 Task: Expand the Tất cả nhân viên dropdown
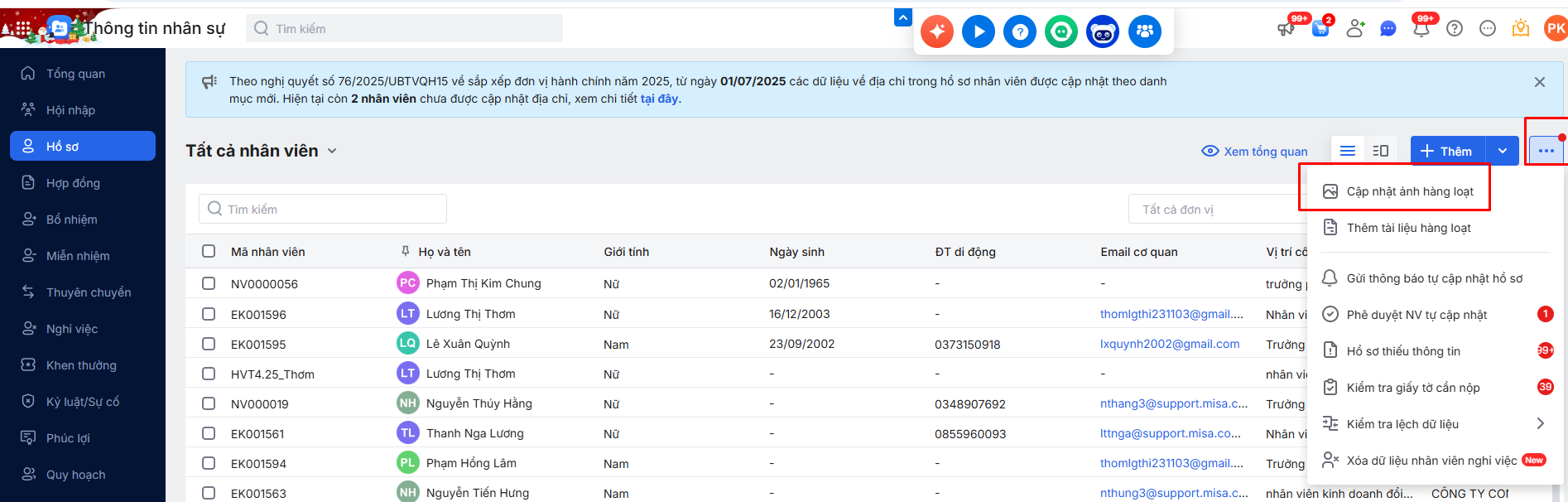tap(332, 151)
